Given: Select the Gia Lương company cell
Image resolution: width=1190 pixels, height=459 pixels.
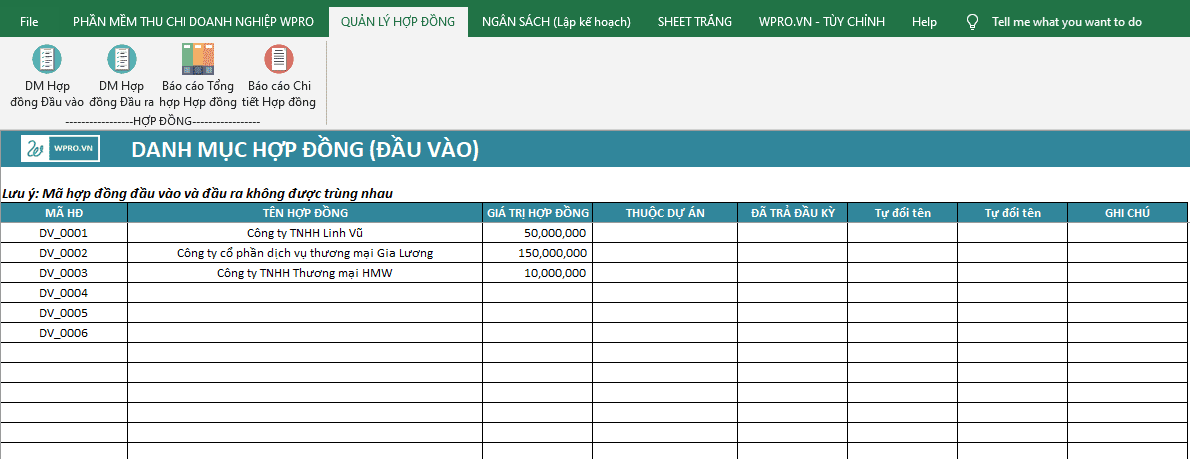Looking at the screenshot, I should 305,253.
